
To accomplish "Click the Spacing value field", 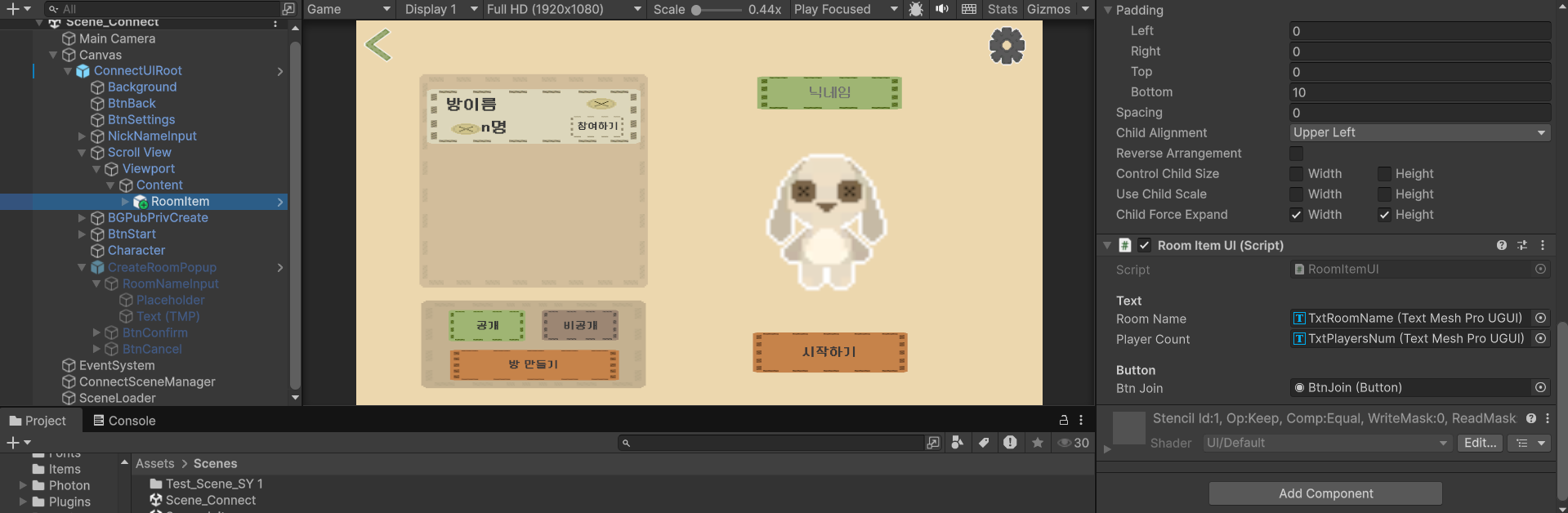I will [x=1420, y=113].
